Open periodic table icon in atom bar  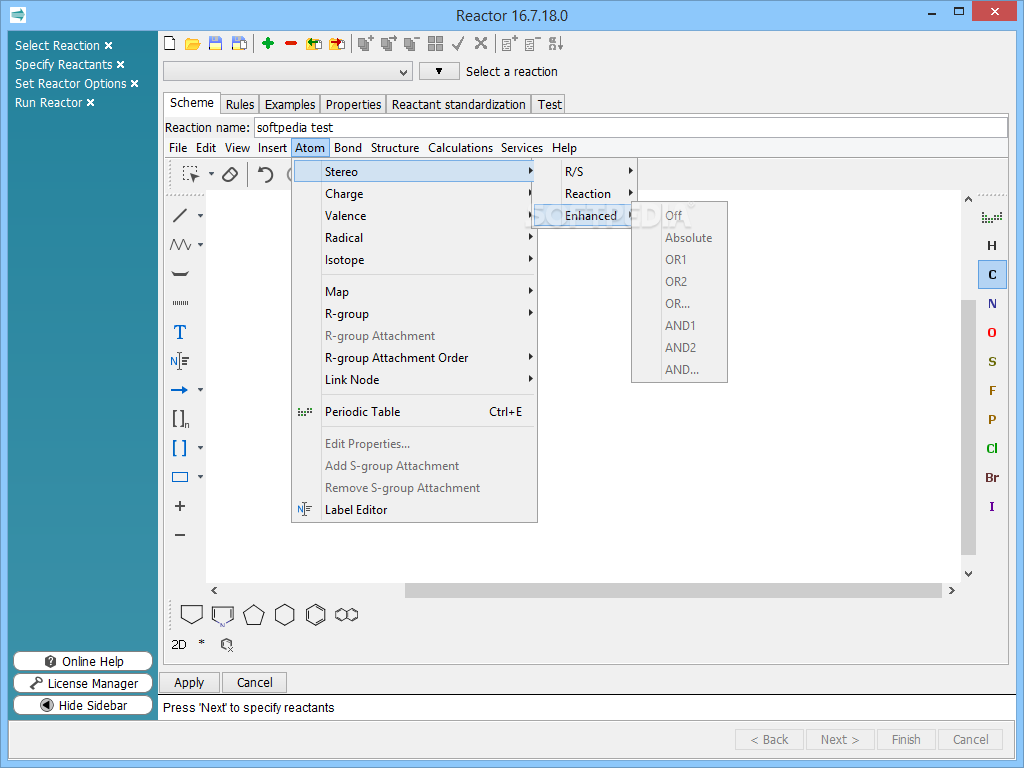pos(992,217)
